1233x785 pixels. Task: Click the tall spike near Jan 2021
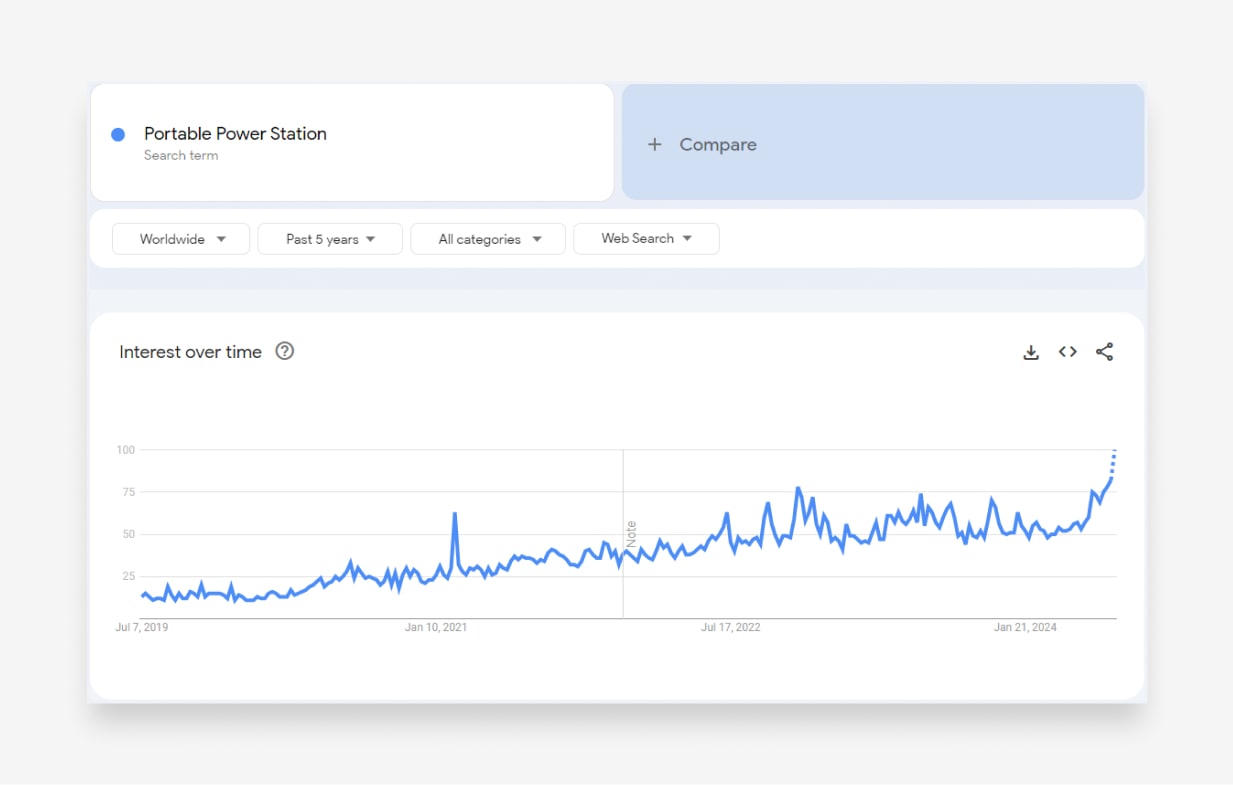pyautogui.click(x=455, y=515)
